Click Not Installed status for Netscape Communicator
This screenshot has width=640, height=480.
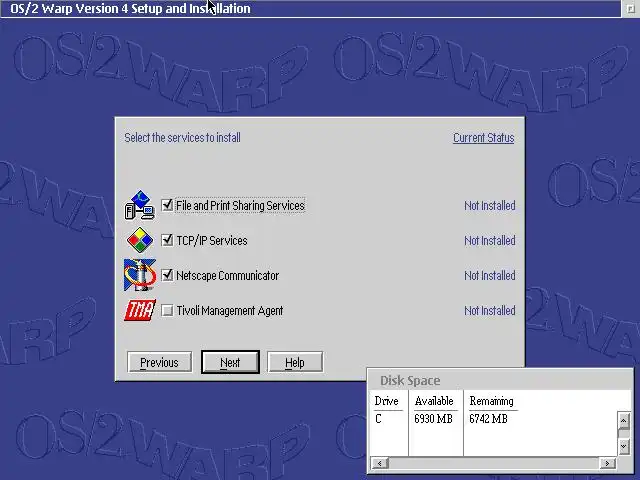[x=490, y=276]
